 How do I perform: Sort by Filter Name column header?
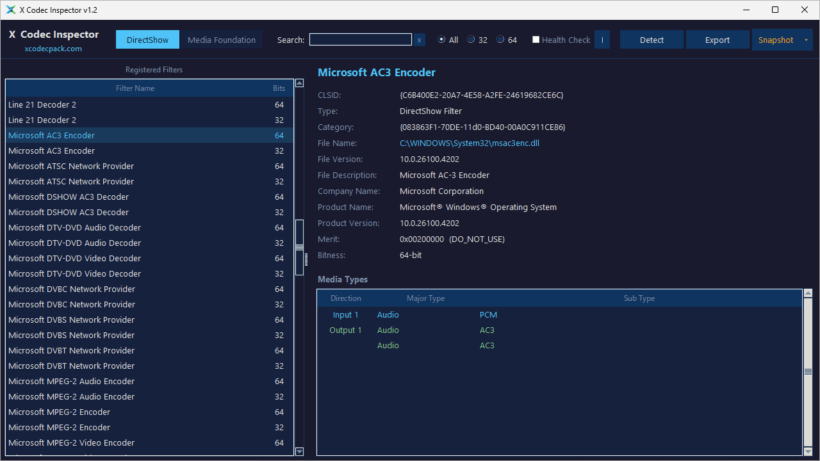[x=135, y=88]
